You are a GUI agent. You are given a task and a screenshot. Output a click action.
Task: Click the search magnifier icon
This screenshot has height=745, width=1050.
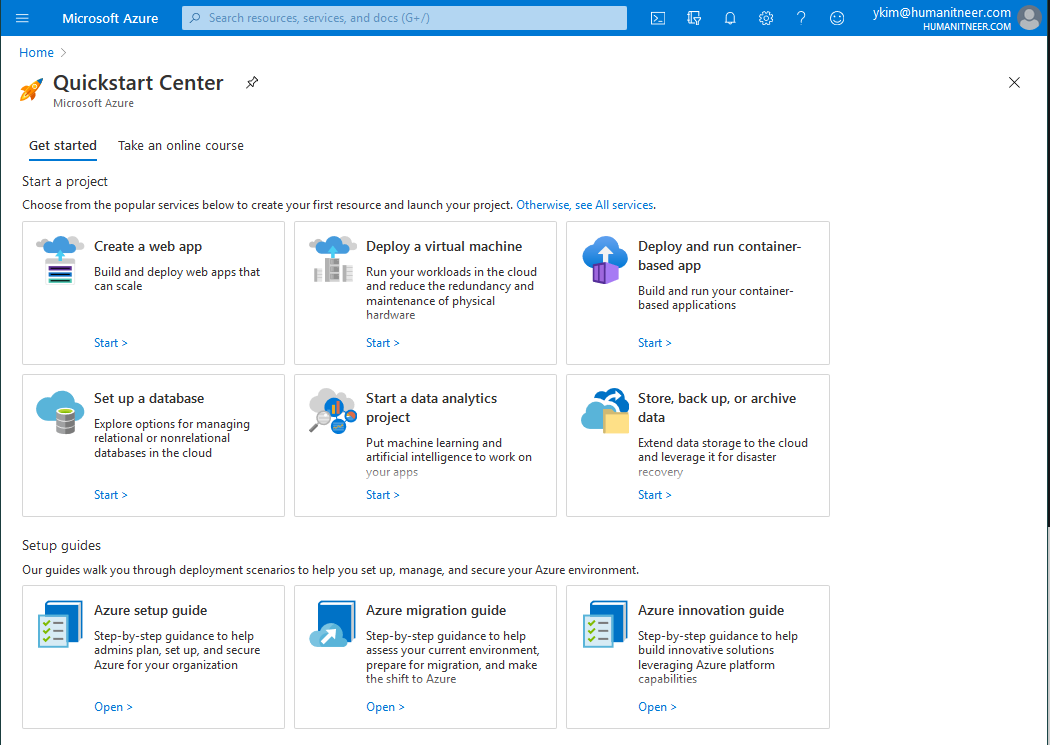pos(195,18)
